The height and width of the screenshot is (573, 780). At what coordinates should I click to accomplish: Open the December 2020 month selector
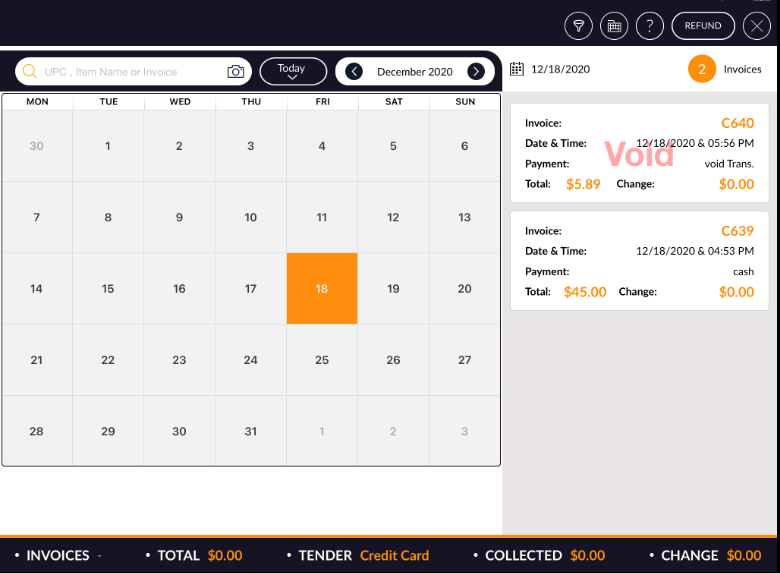coord(414,72)
